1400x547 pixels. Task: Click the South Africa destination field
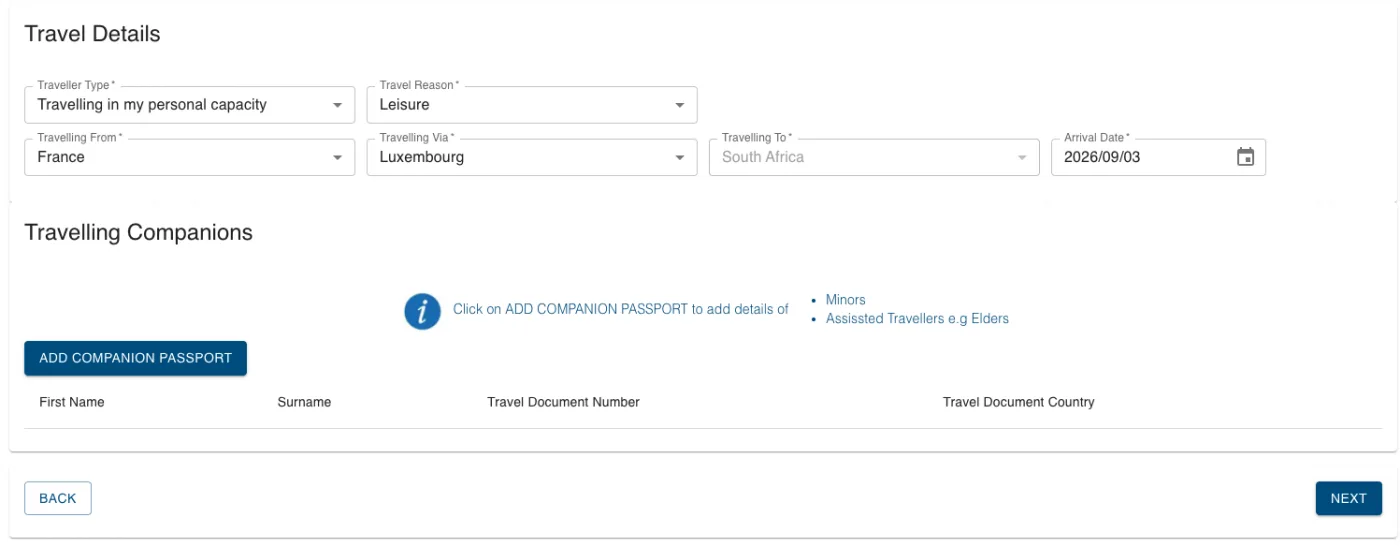873,157
